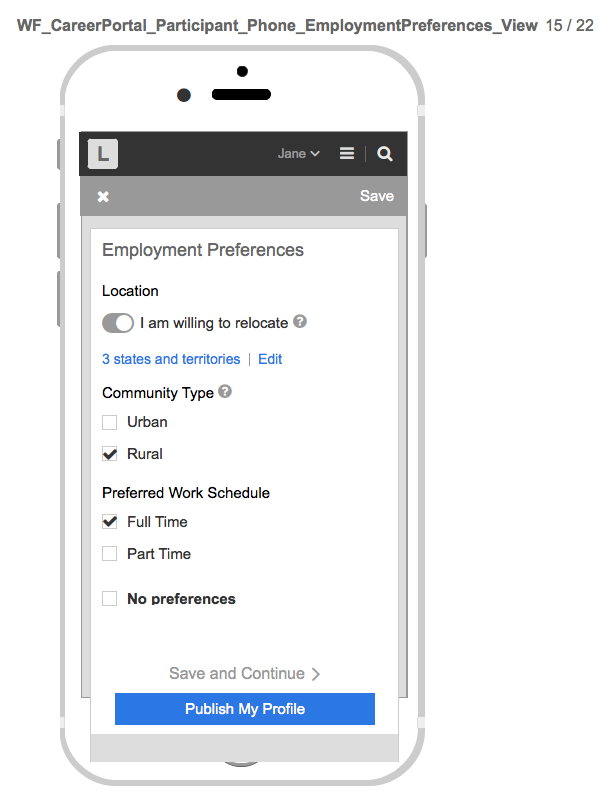Enable the No preferences checkbox
Image resolution: width=614 pixels, height=801 pixels.
pos(110,599)
